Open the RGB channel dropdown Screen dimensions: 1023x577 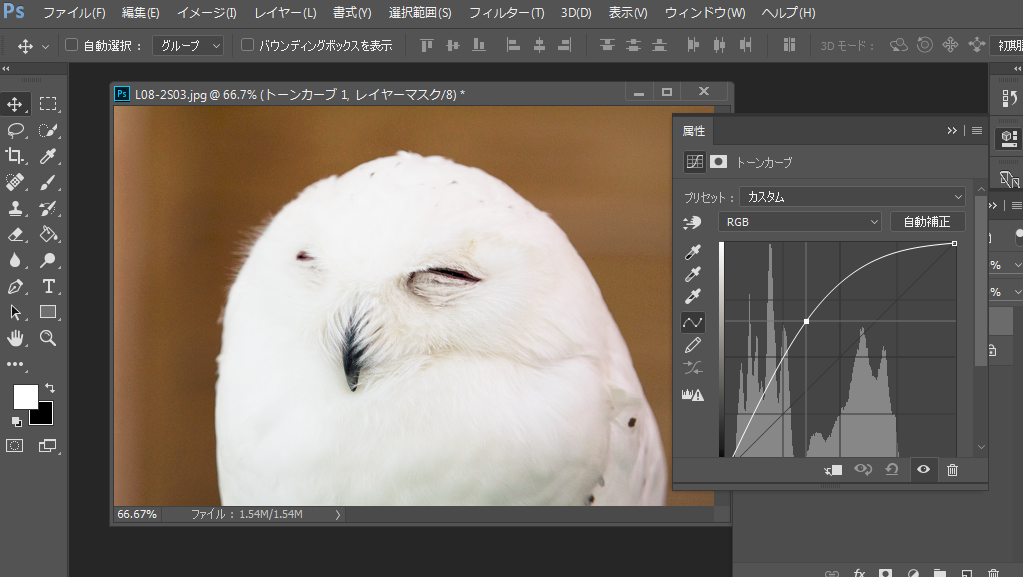800,222
